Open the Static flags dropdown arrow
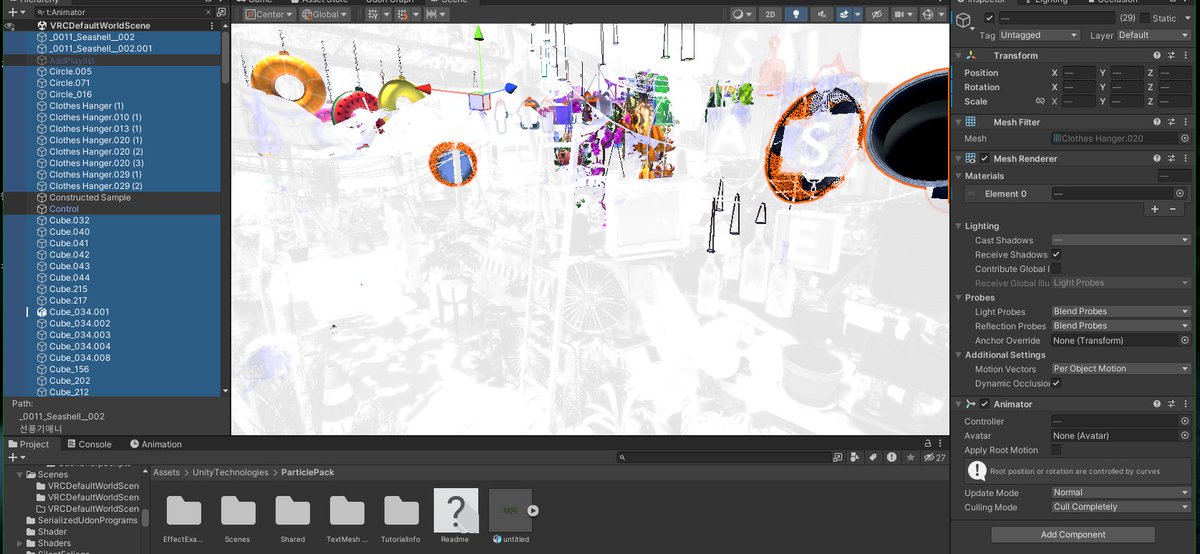The height and width of the screenshot is (554, 1200). (1187, 18)
